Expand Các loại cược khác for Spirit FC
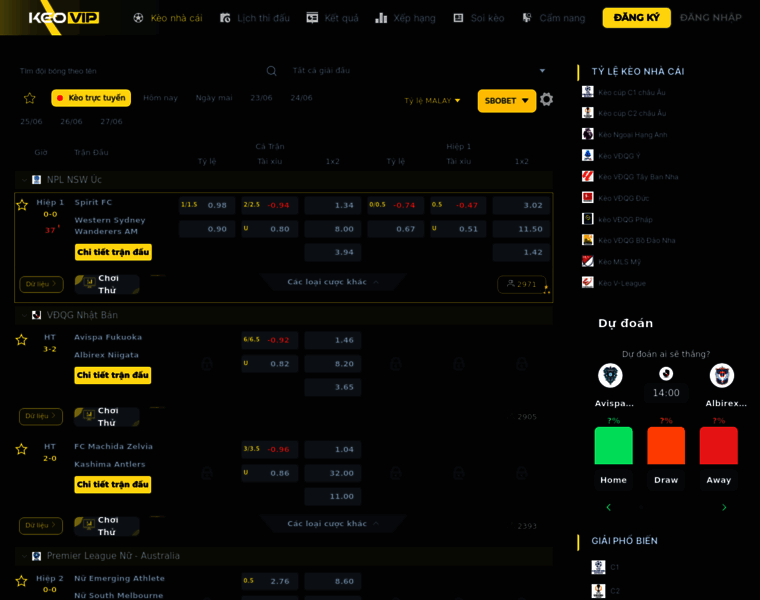Screen dimensions: 760x600 [332, 282]
